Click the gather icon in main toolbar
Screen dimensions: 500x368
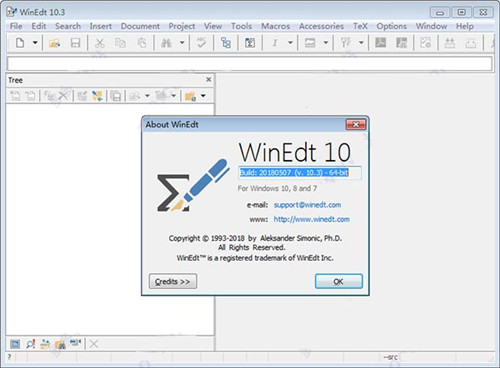point(449,43)
